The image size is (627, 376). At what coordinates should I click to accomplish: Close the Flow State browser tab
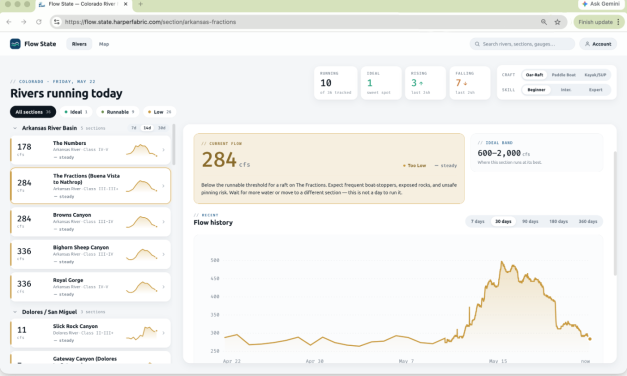[x=126, y=4]
